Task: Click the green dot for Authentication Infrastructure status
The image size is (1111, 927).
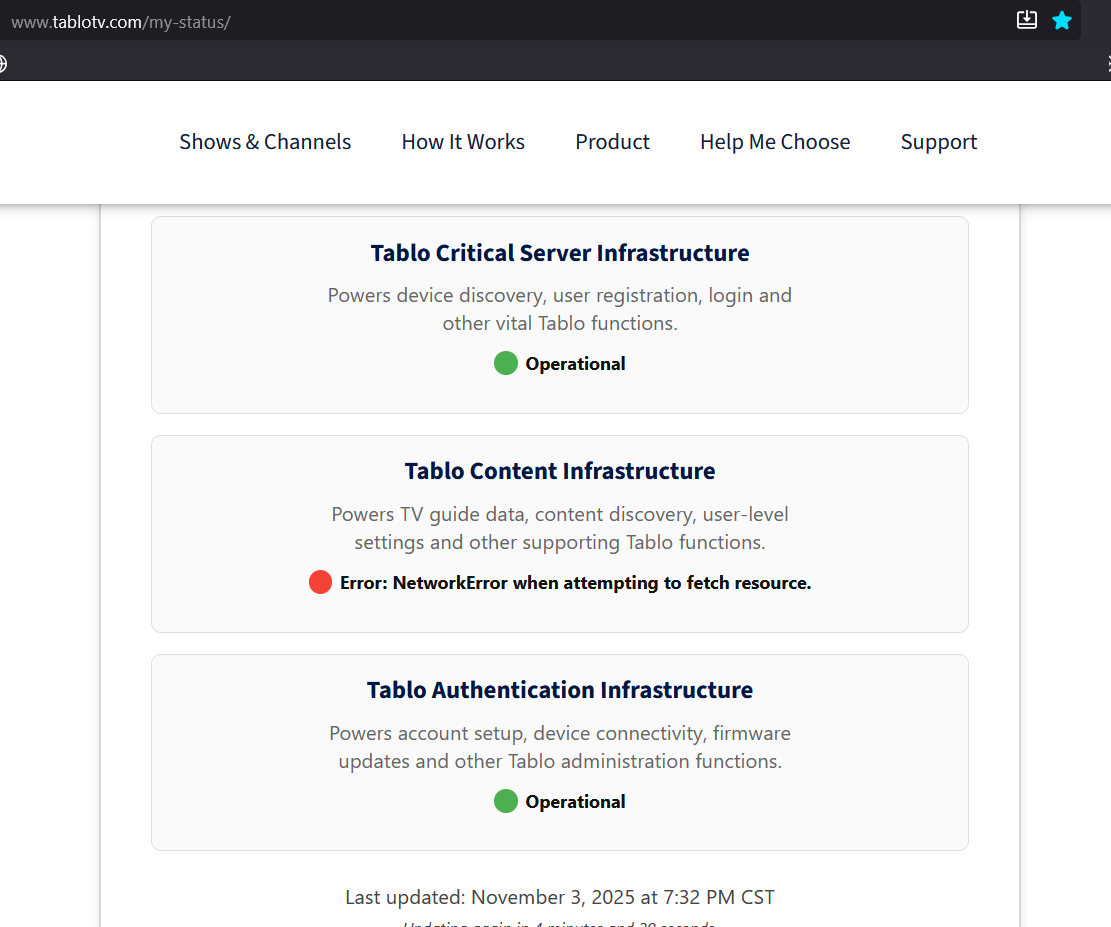Action: click(x=506, y=802)
